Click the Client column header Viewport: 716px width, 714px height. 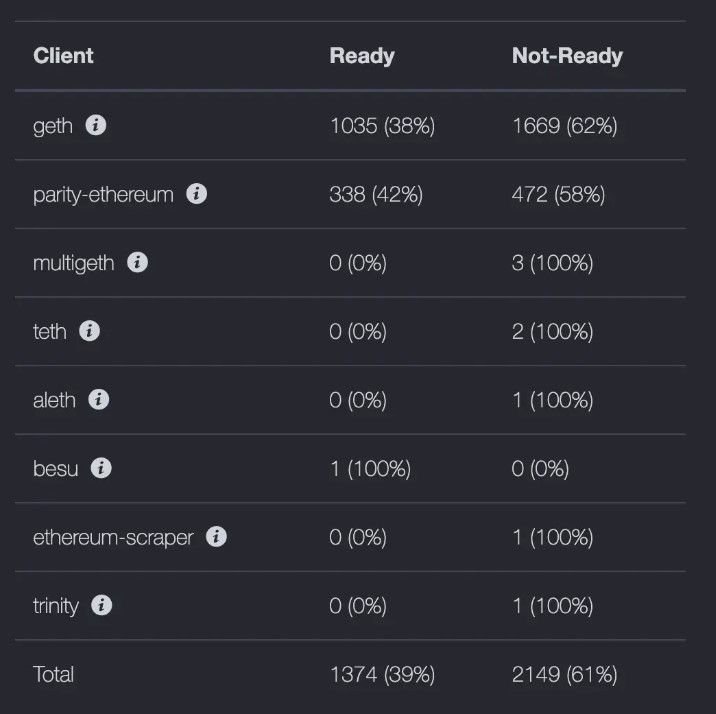63,56
